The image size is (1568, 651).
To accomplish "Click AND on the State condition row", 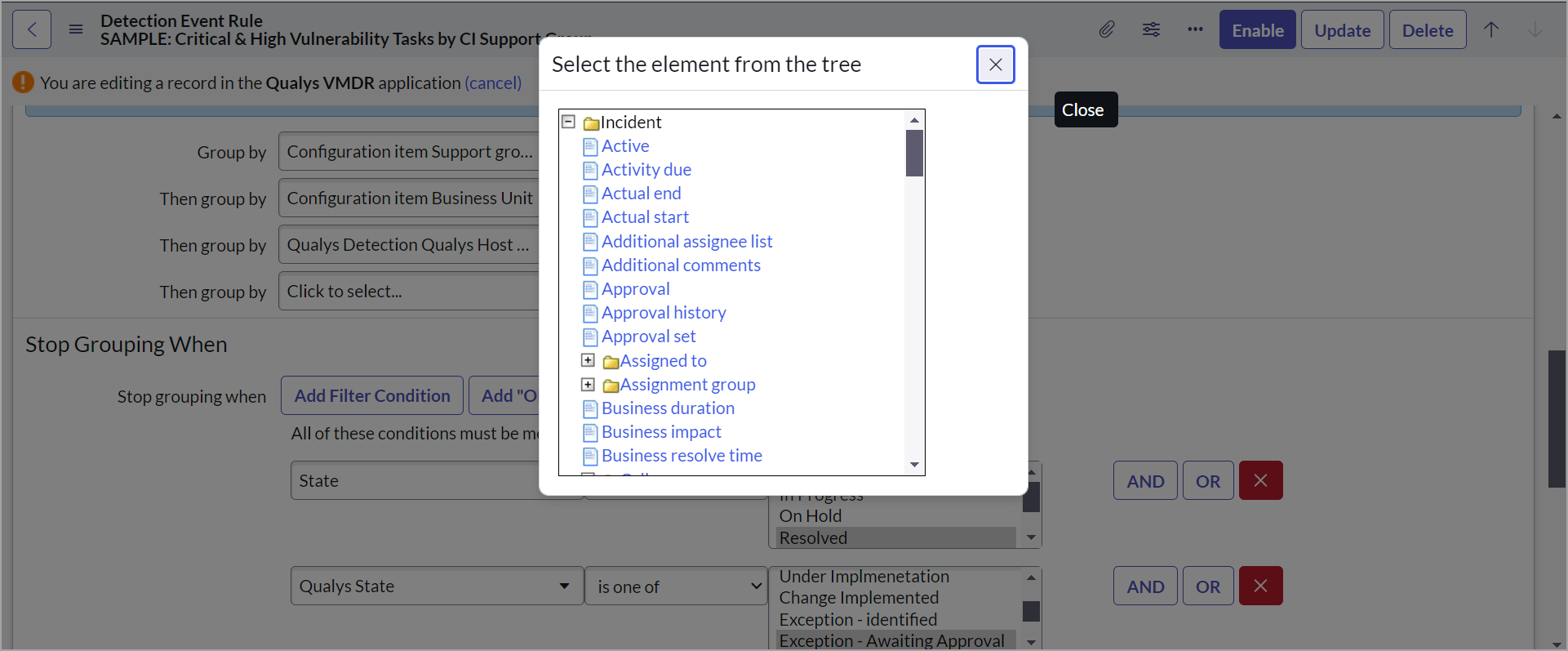I will click(x=1145, y=481).
